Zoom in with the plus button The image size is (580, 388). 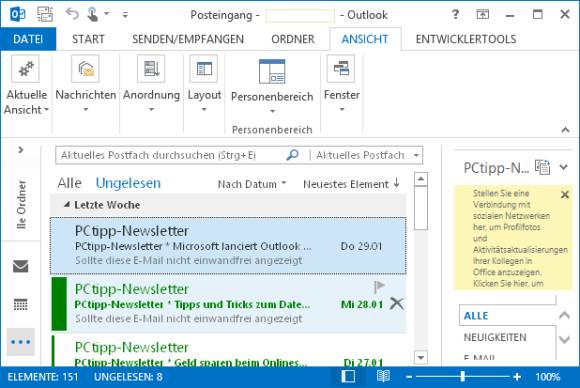click(517, 377)
